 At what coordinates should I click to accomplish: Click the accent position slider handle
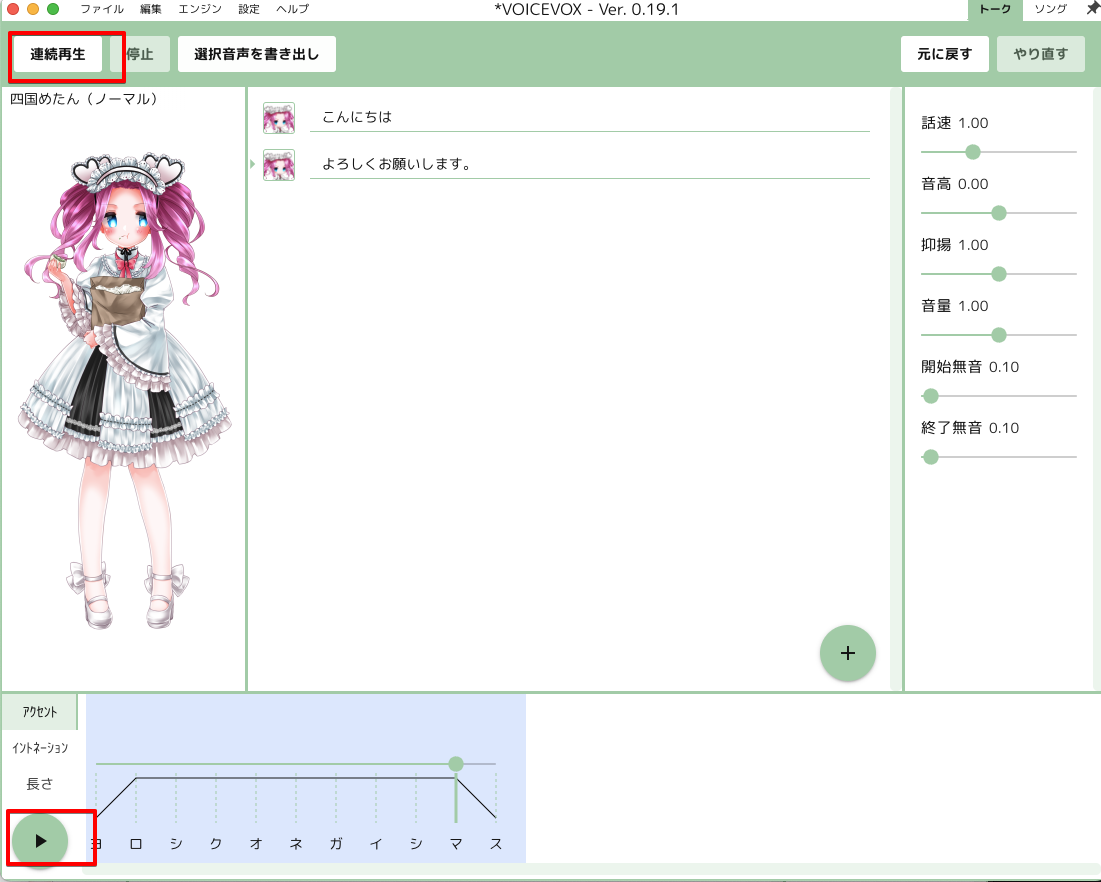coord(456,763)
